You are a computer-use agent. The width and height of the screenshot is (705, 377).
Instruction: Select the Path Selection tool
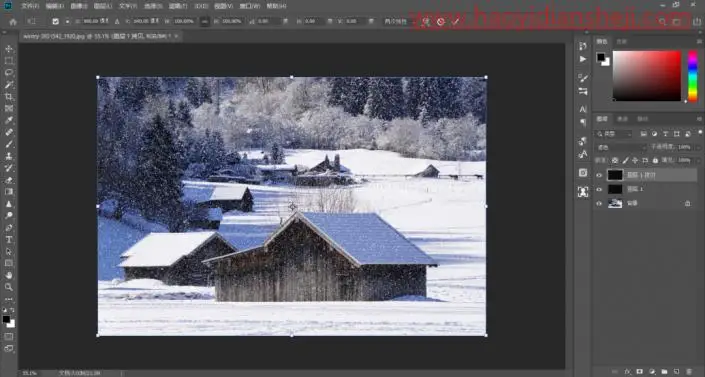pos(9,251)
